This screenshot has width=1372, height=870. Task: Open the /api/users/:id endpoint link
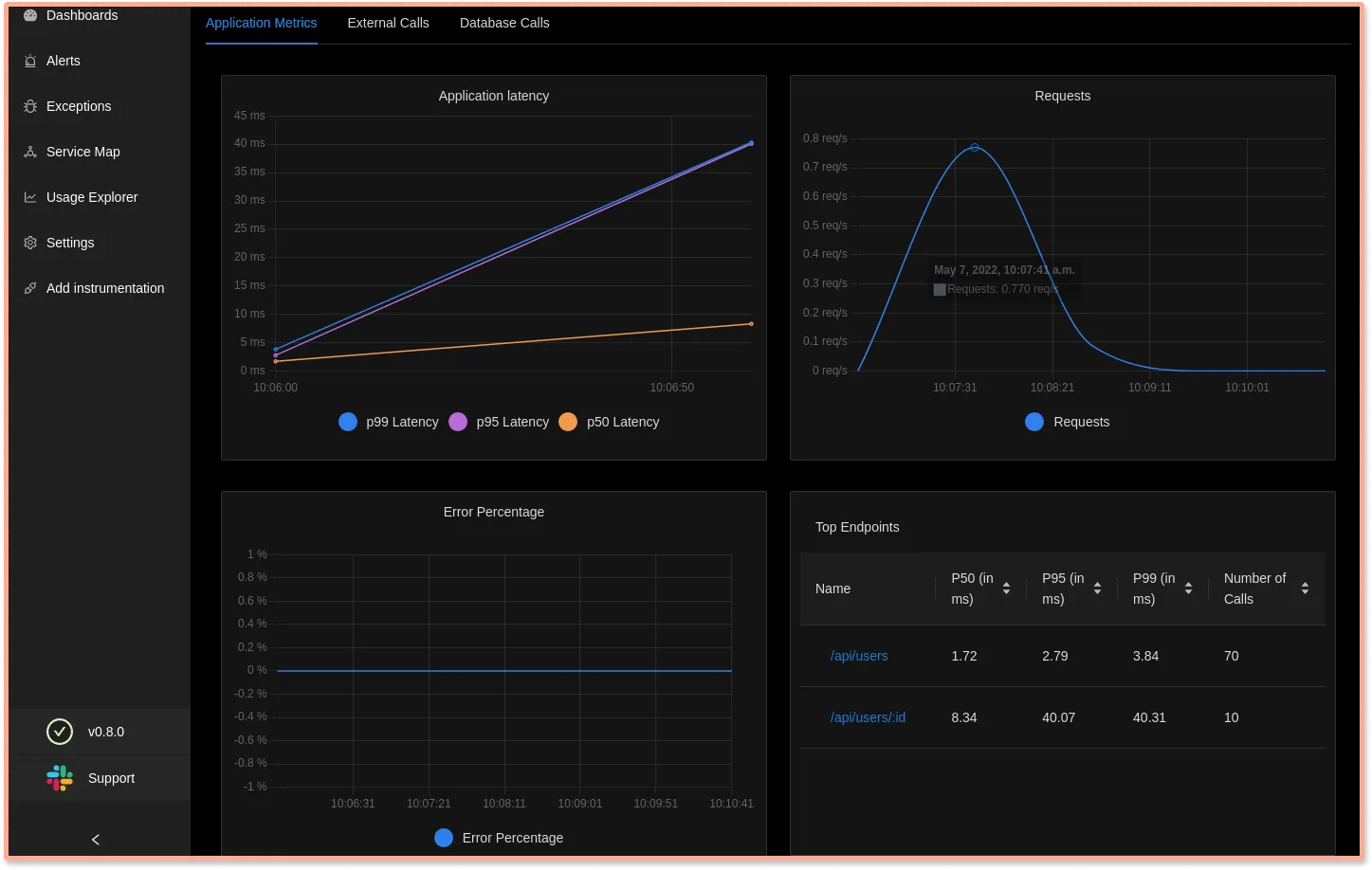pos(868,717)
